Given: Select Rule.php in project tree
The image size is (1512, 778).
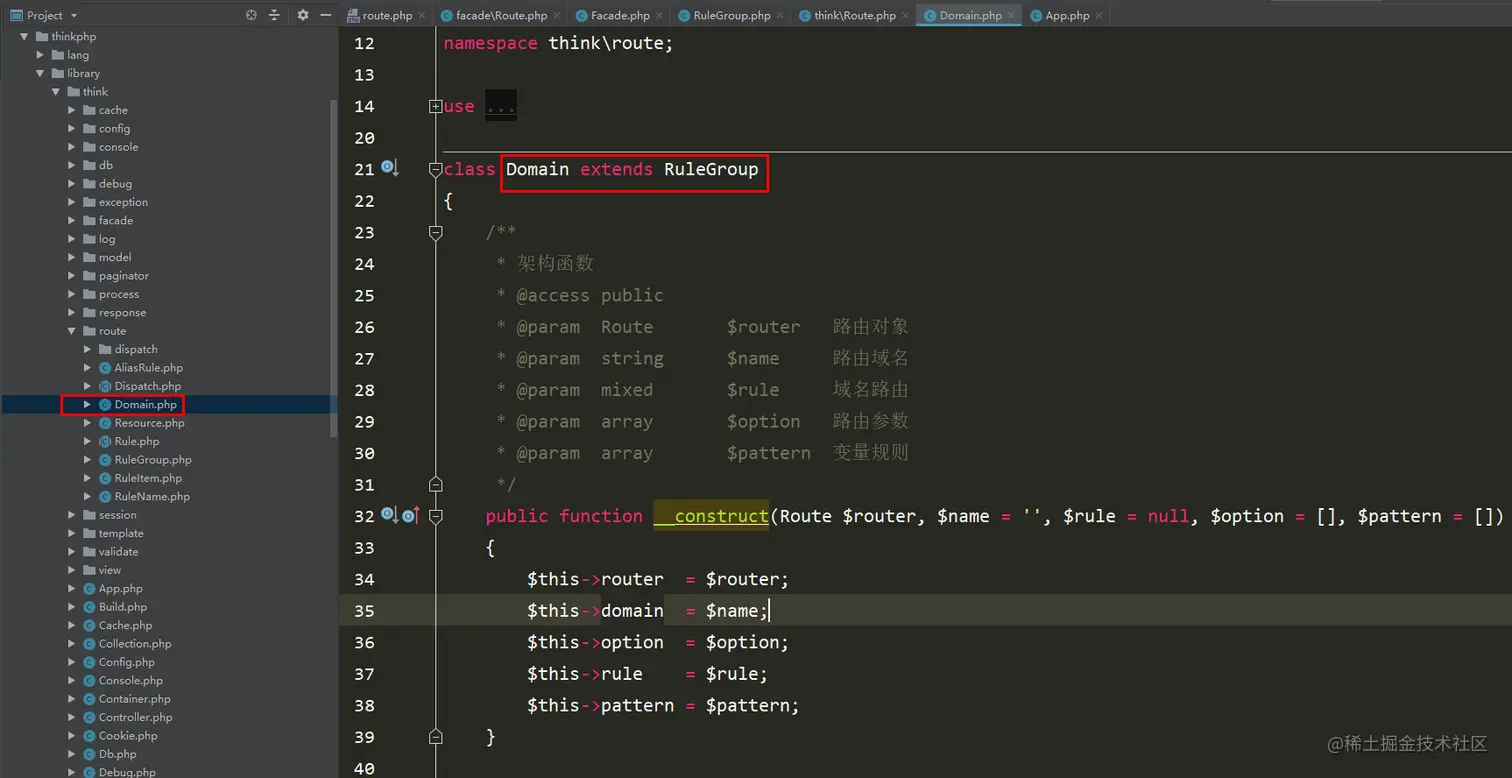Looking at the screenshot, I should (136, 441).
